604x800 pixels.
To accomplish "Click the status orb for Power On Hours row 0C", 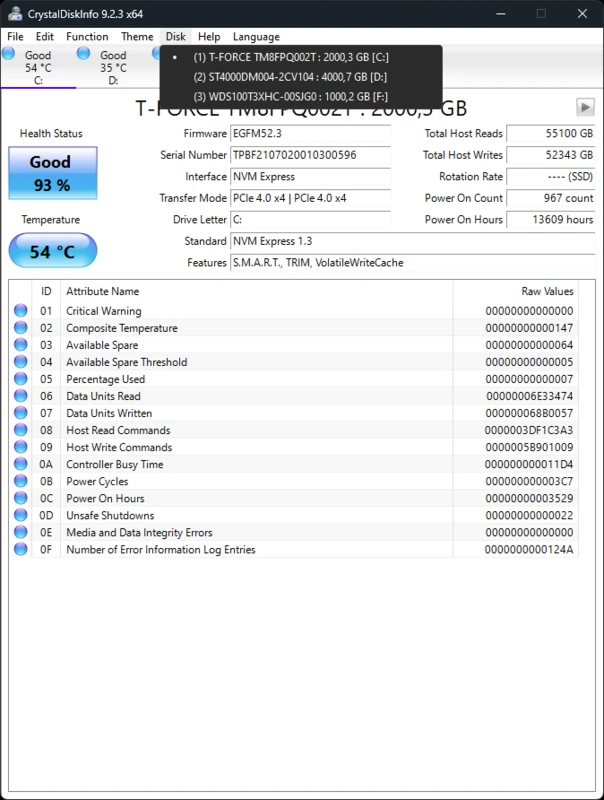I will (20, 497).
